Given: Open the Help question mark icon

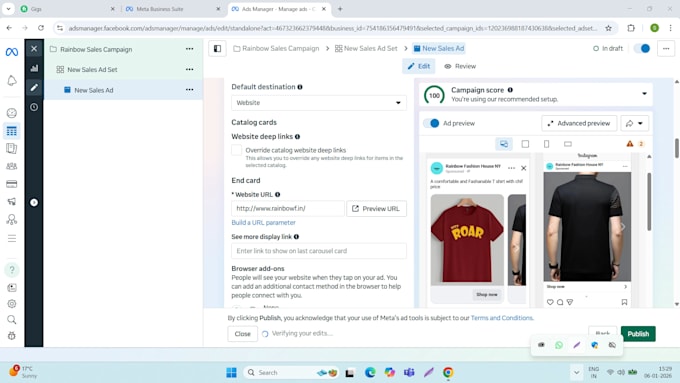Looking at the screenshot, I should point(12,270).
